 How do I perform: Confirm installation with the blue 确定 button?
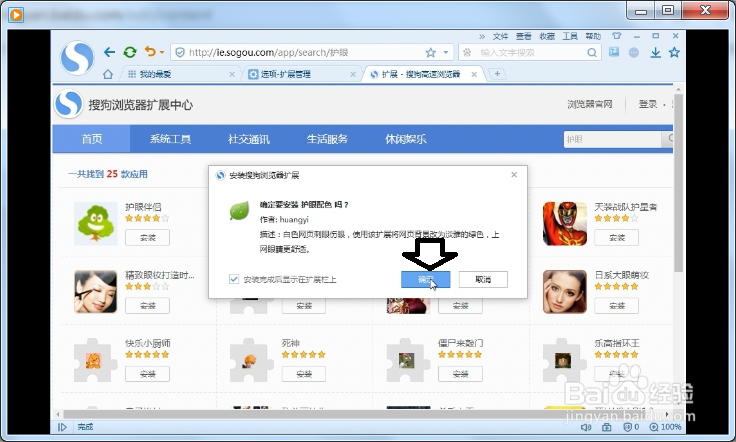426,280
